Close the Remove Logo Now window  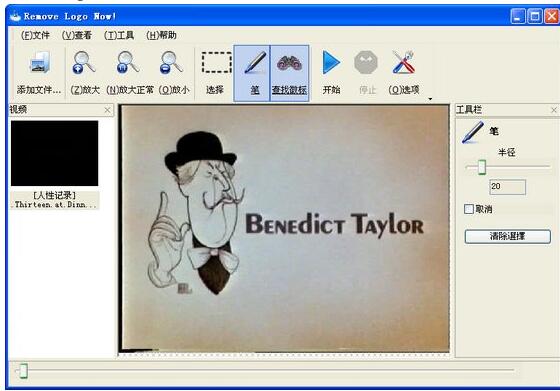click(551, 16)
